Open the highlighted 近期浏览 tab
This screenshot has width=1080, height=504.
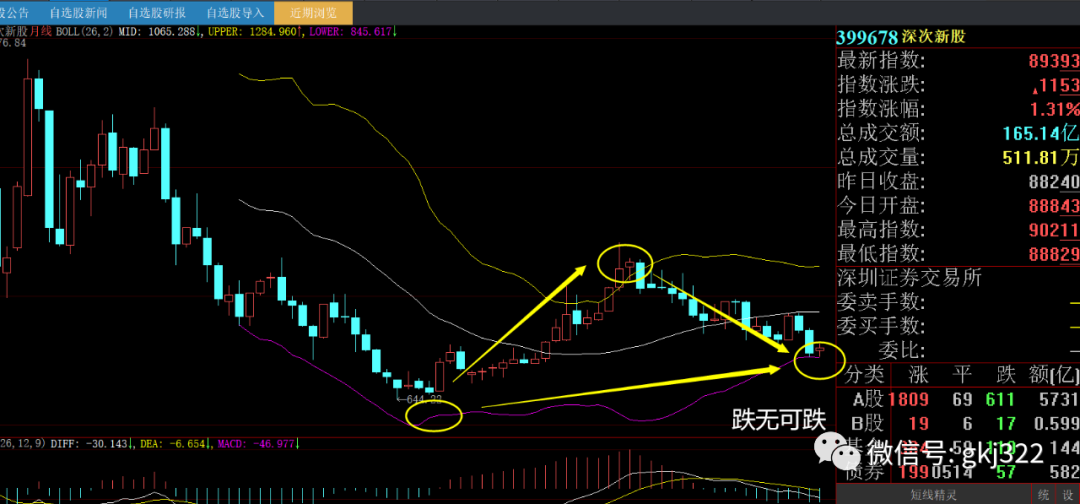tap(313, 12)
